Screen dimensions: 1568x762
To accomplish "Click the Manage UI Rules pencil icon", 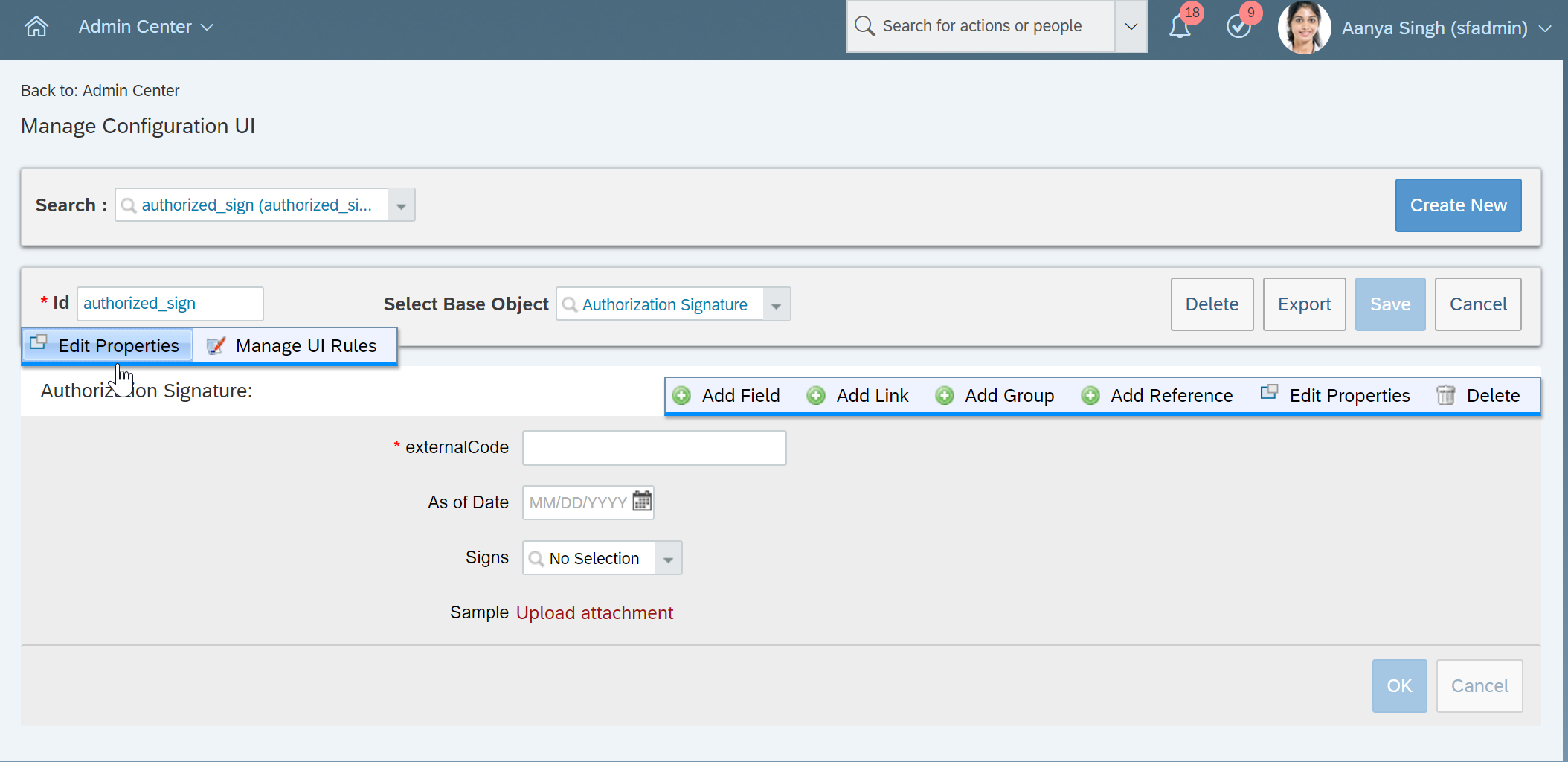I will tap(216, 345).
